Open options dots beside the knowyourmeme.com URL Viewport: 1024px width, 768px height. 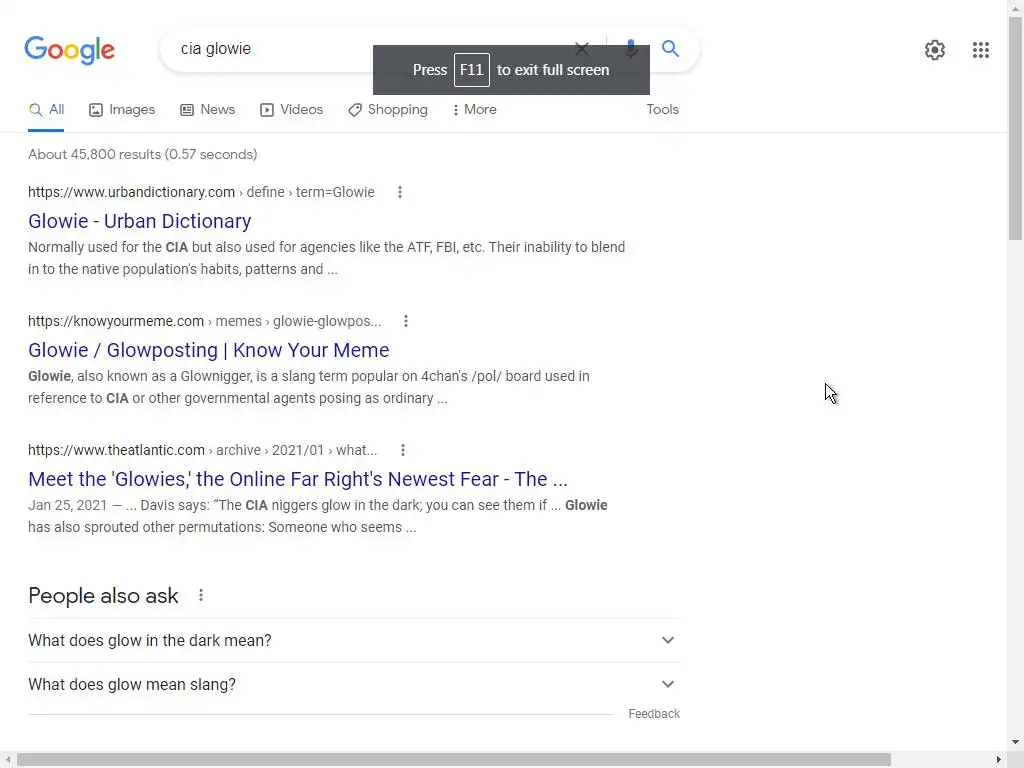click(x=406, y=321)
